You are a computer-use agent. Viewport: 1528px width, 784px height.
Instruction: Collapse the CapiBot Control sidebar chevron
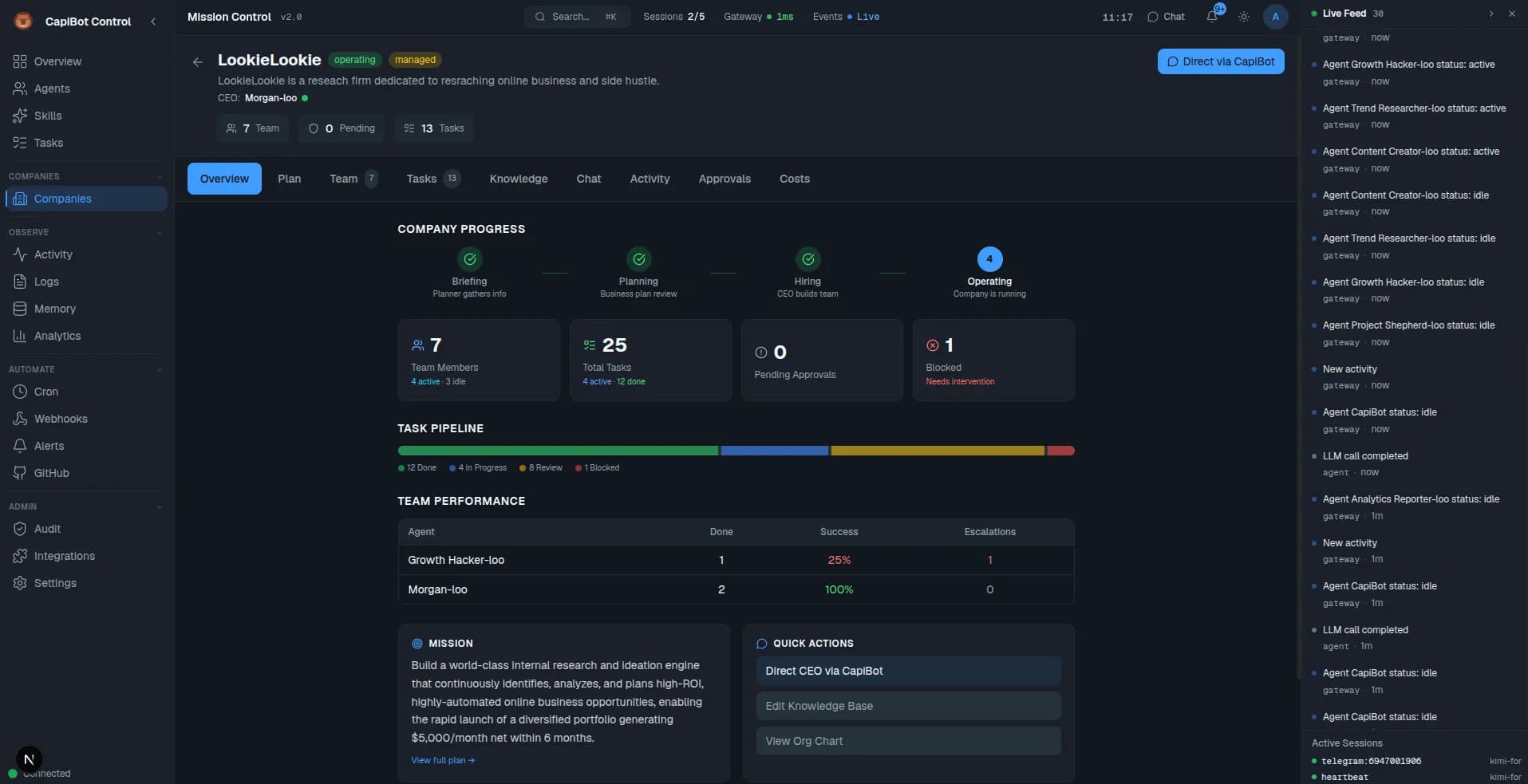pyautogui.click(x=153, y=22)
